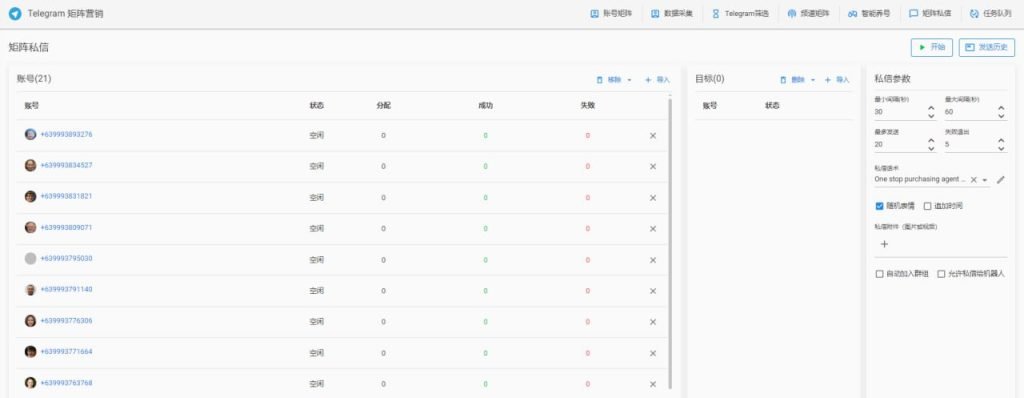This screenshot has height=398, width=1024.
Task: Click avatar of account +639993771664
Action: click(31, 352)
